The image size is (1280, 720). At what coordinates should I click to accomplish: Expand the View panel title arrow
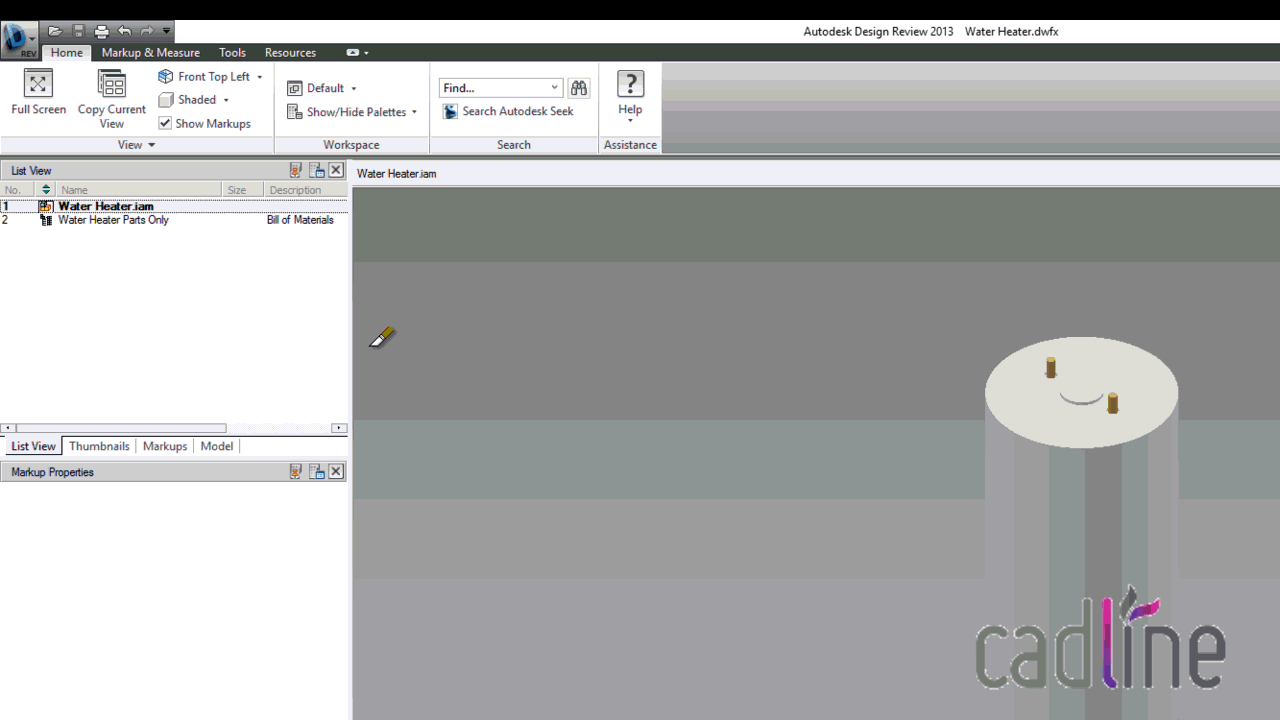(152, 145)
